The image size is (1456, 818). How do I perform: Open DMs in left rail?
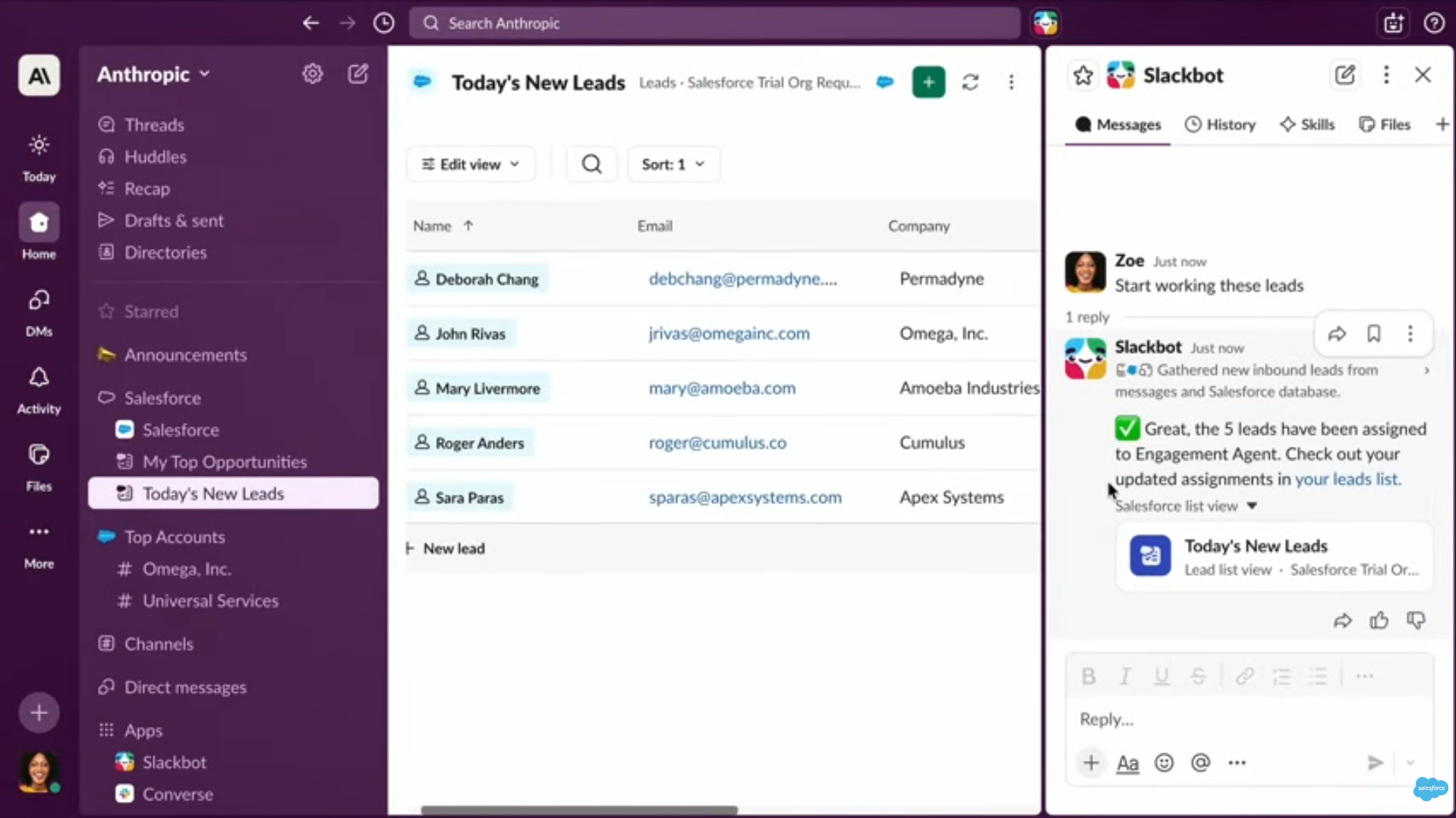(39, 313)
